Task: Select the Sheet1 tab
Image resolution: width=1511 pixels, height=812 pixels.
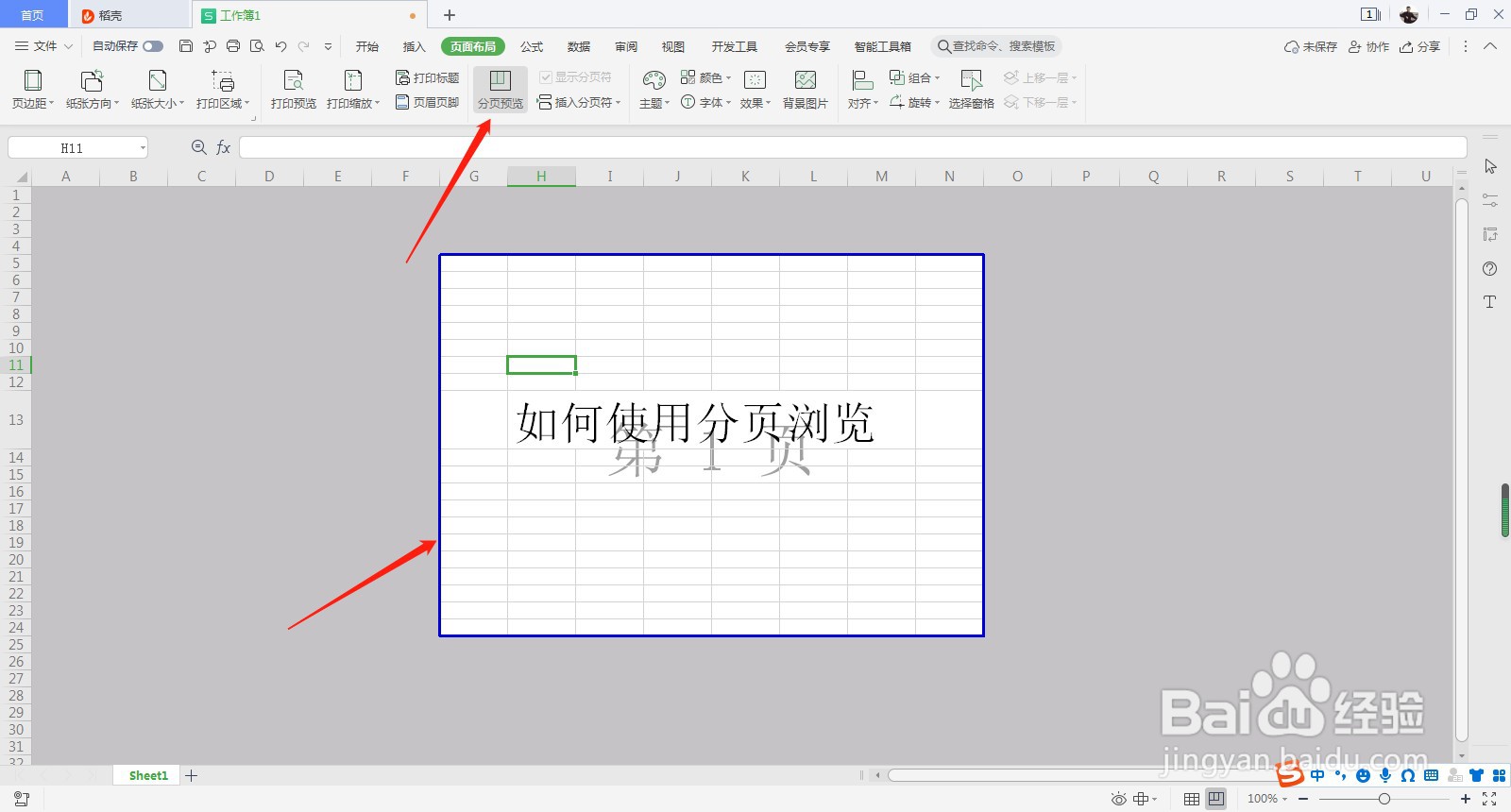Action: point(148,775)
